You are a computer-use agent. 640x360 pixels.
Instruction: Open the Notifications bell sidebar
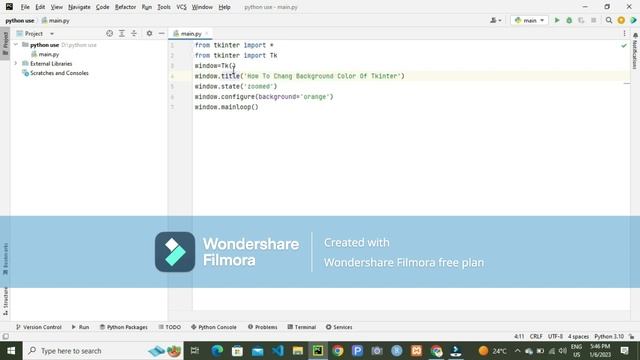point(635,52)
